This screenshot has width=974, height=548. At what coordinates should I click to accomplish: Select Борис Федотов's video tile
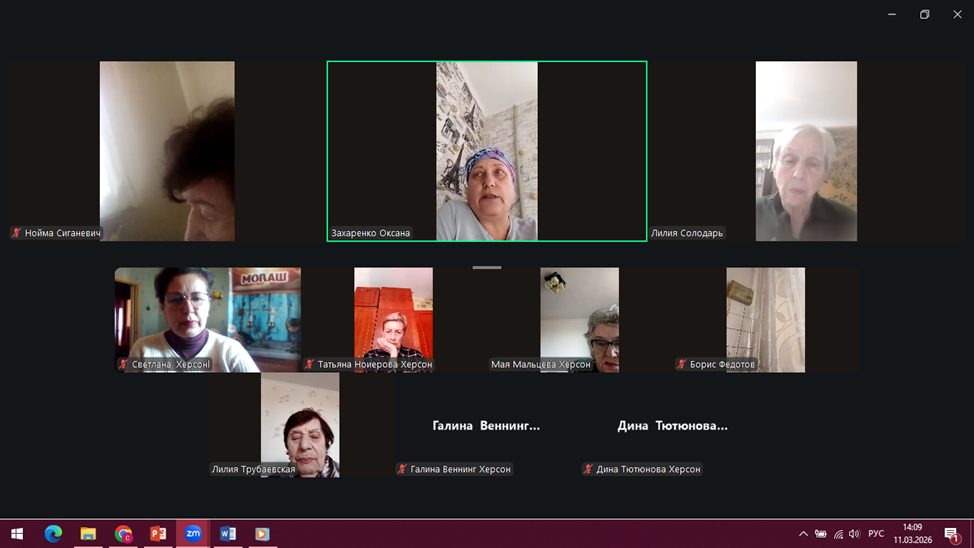(x=765, y=319)
